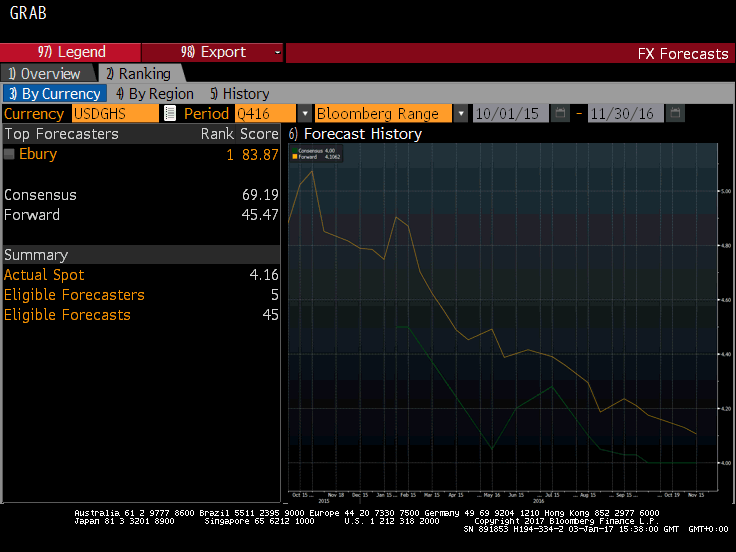Expand the Bloomberg Range dropdown arrow
Viewport: 736px width, 552px height.
461,114
